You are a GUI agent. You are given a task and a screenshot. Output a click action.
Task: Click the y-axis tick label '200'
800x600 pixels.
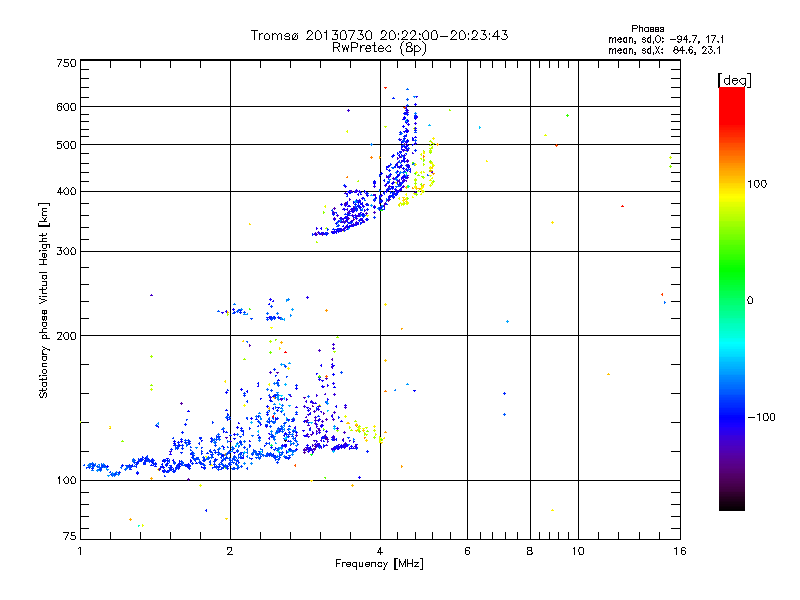66,336
